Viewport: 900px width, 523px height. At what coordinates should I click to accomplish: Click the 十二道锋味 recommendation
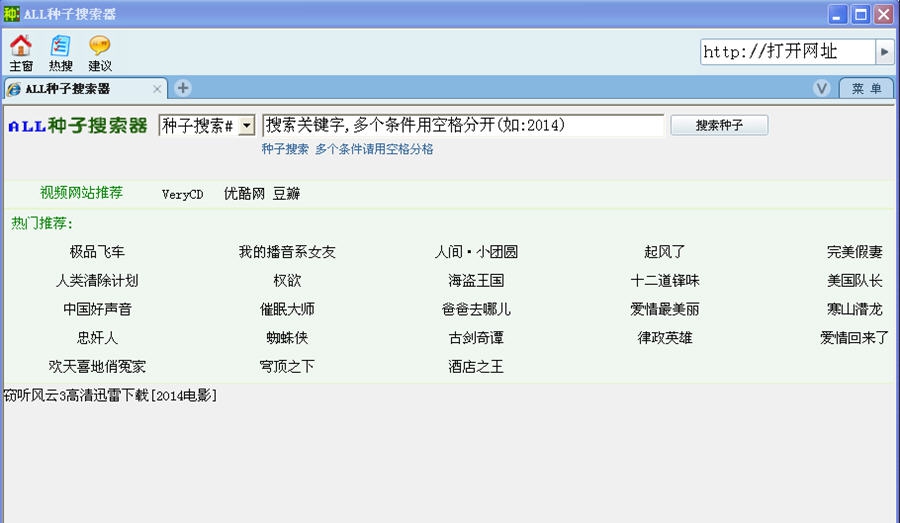point(665,280)
